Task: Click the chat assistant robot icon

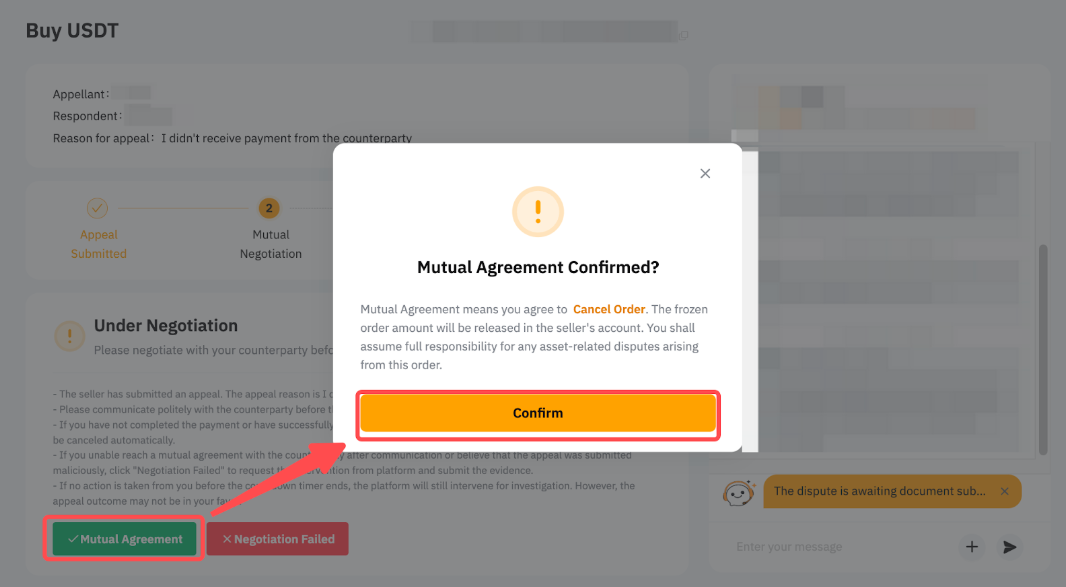Action: 739,492
